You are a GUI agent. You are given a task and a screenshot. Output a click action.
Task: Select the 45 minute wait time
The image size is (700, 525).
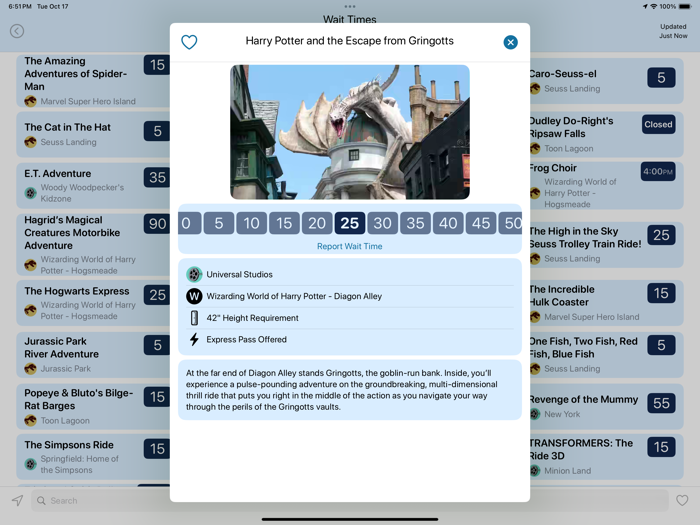481,223
